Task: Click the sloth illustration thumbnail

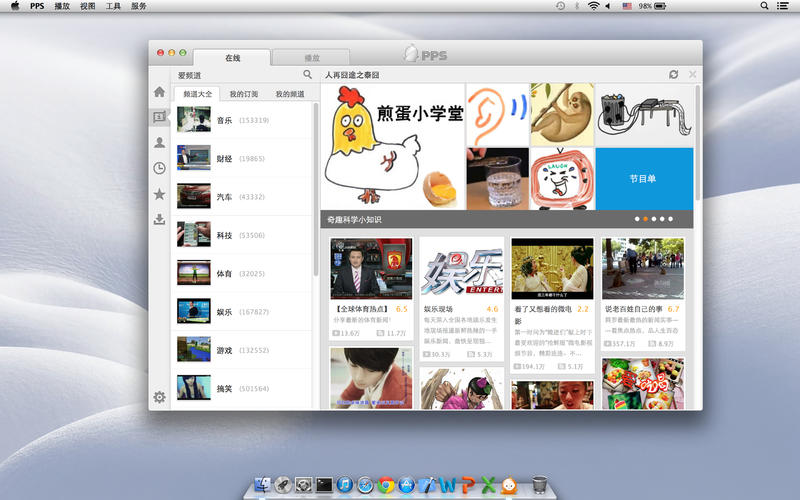Action: [562, 115]
